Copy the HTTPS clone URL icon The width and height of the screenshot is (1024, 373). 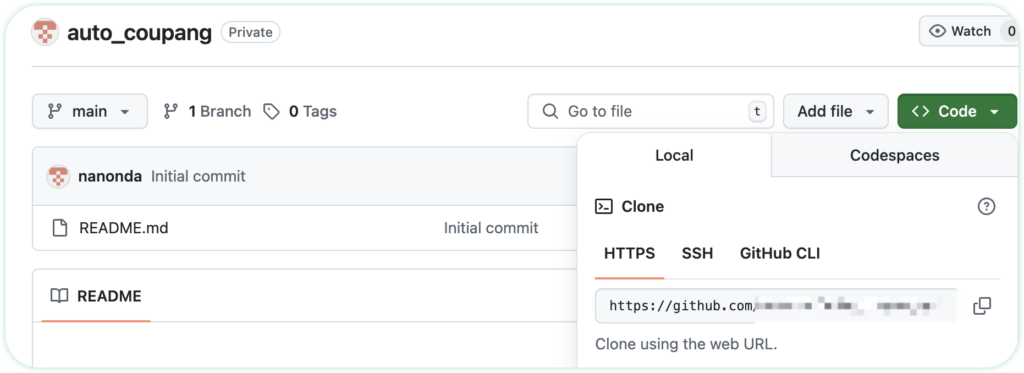coord(982,306)
